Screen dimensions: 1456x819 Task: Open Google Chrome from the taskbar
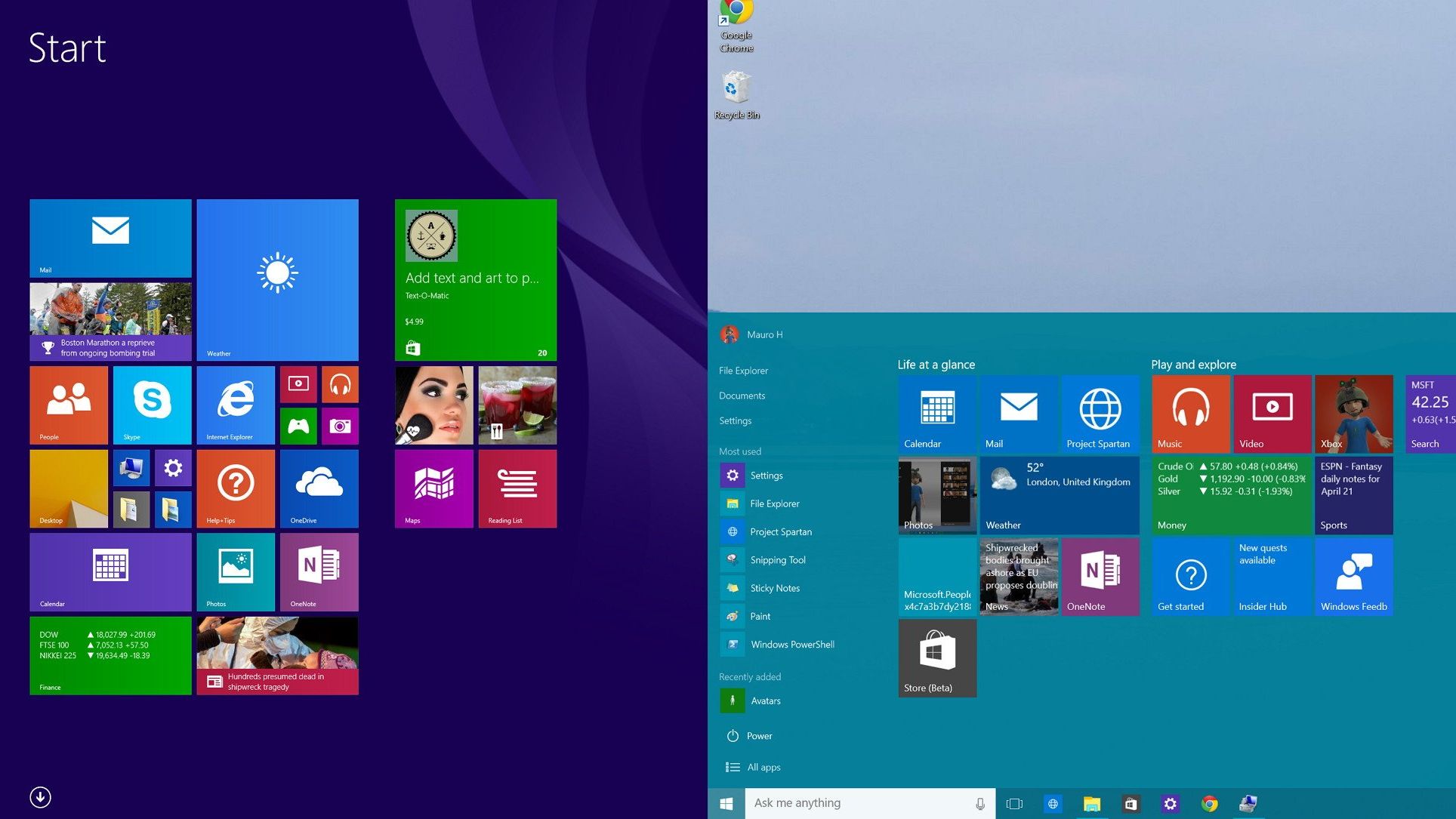1209,804
